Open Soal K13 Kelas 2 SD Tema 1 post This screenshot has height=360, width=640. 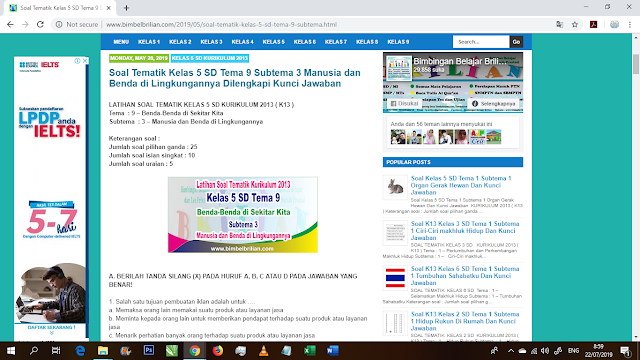pos(465,321)
